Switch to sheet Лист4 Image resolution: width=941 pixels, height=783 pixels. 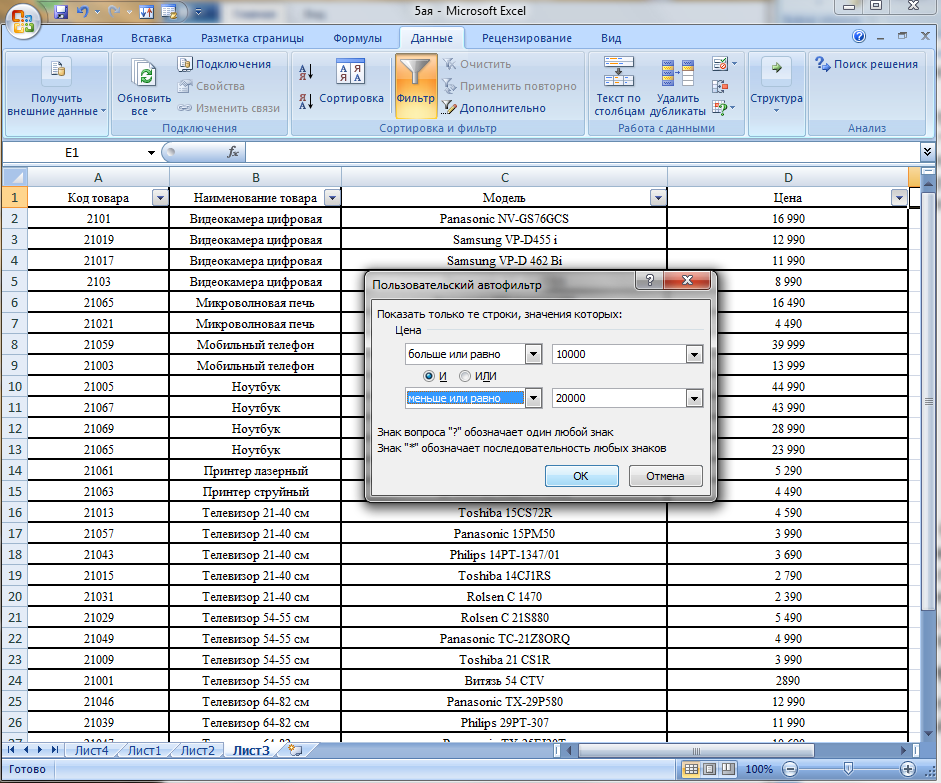(92, 750)
